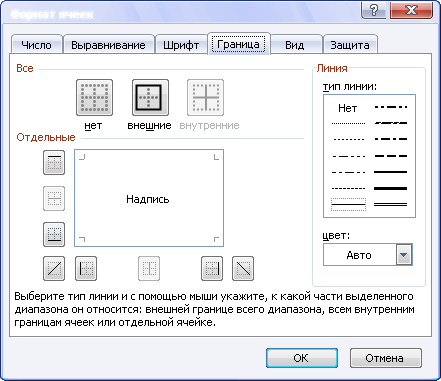The image size is (441, 381).
Task: Open the 'Шрифт' tab
Action: pyautogui.click(x=181, y=45)
